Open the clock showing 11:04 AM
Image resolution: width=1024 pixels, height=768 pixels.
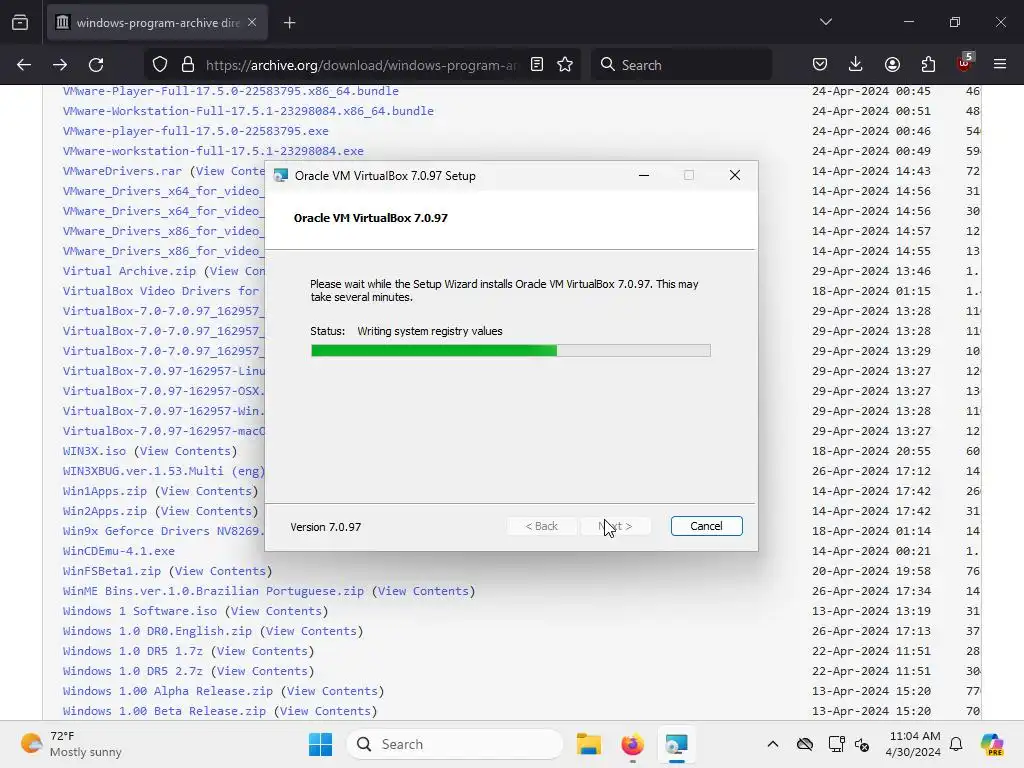914,744
